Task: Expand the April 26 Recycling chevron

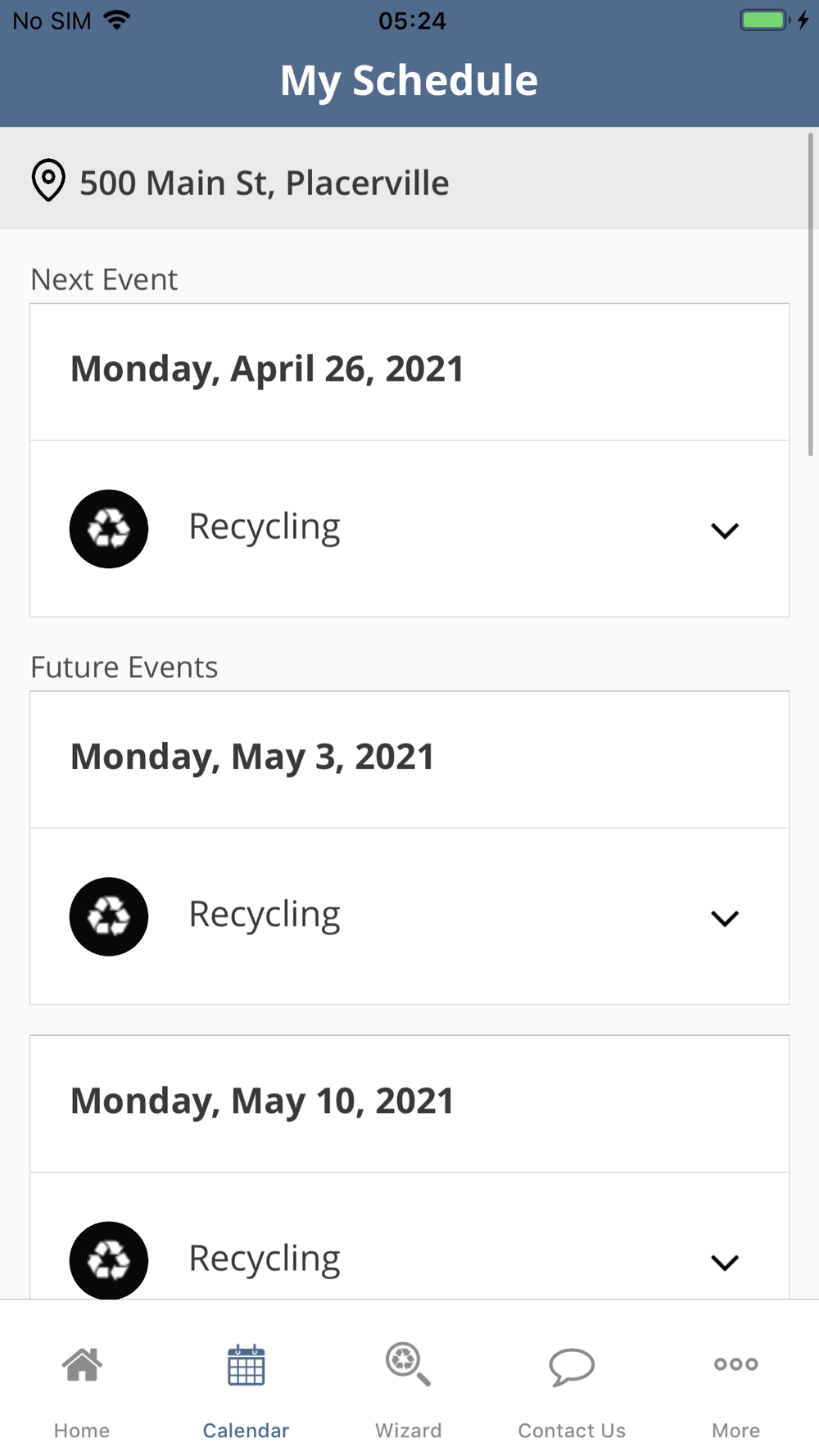Action: [x=725, y=531]
